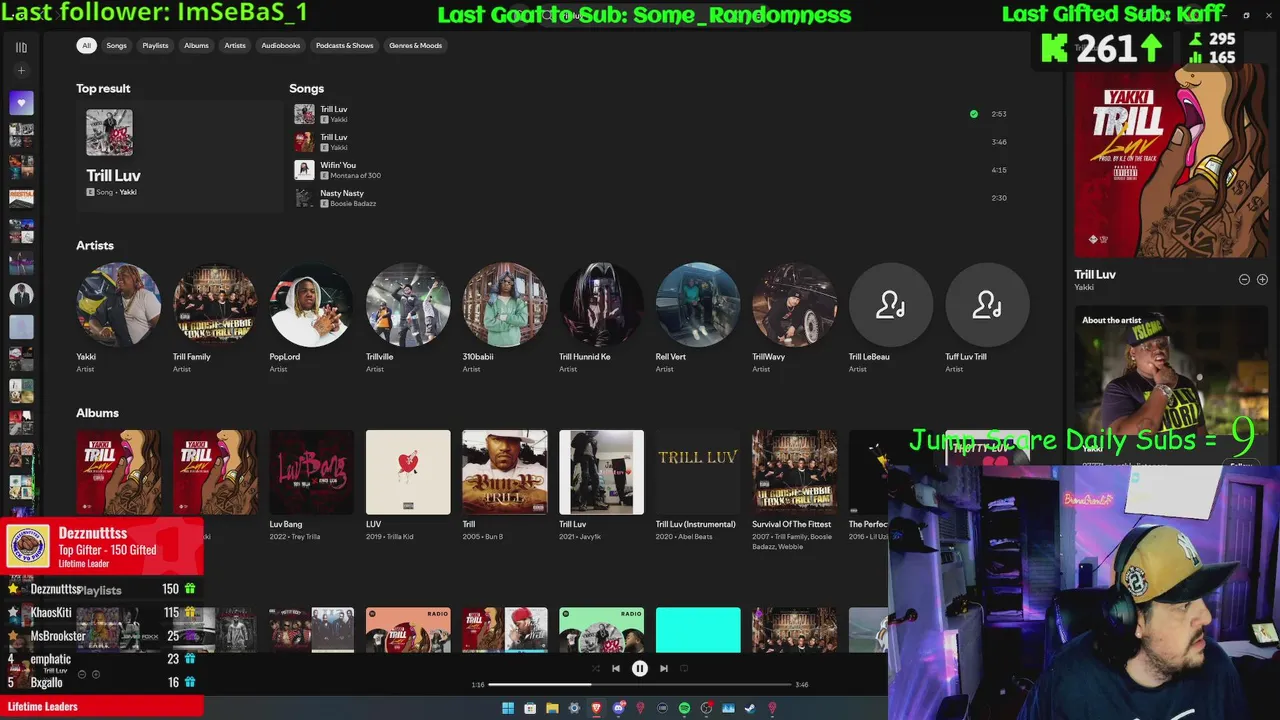1280x720 pixels.
Task: Open Survival Of The Fittest album
Action: point(794,472)
